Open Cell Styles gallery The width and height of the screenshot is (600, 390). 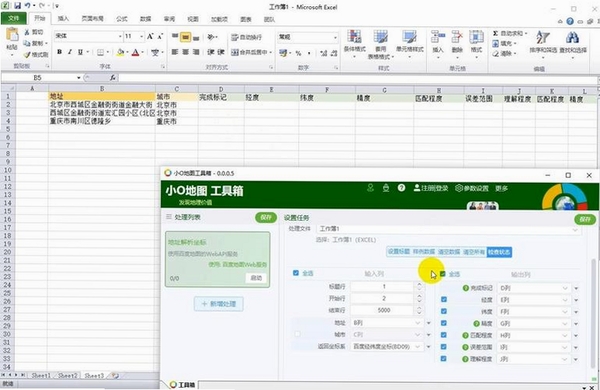click(x=409, y=44)
